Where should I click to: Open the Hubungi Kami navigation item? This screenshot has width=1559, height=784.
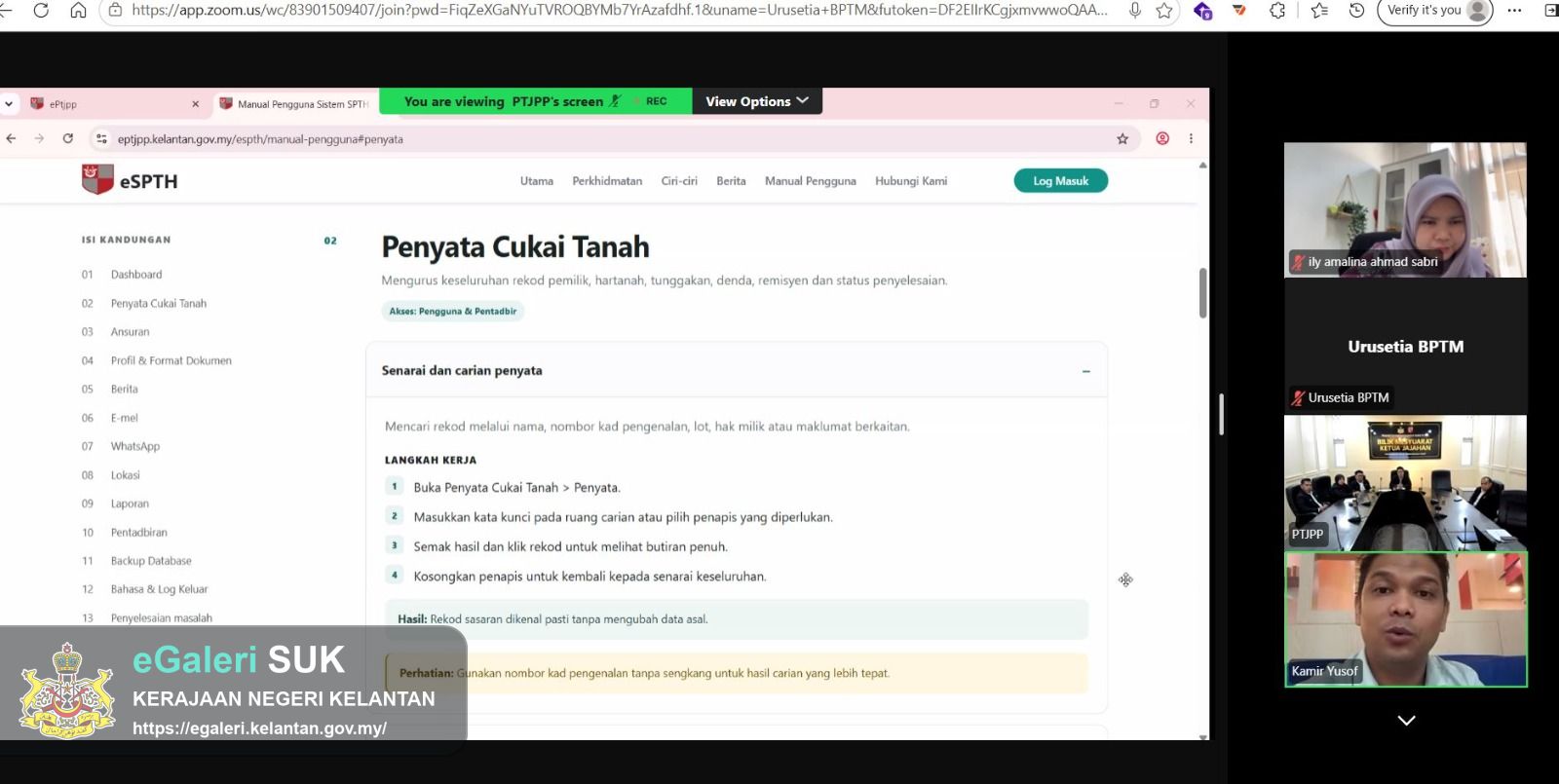click(x=911, y=181)
